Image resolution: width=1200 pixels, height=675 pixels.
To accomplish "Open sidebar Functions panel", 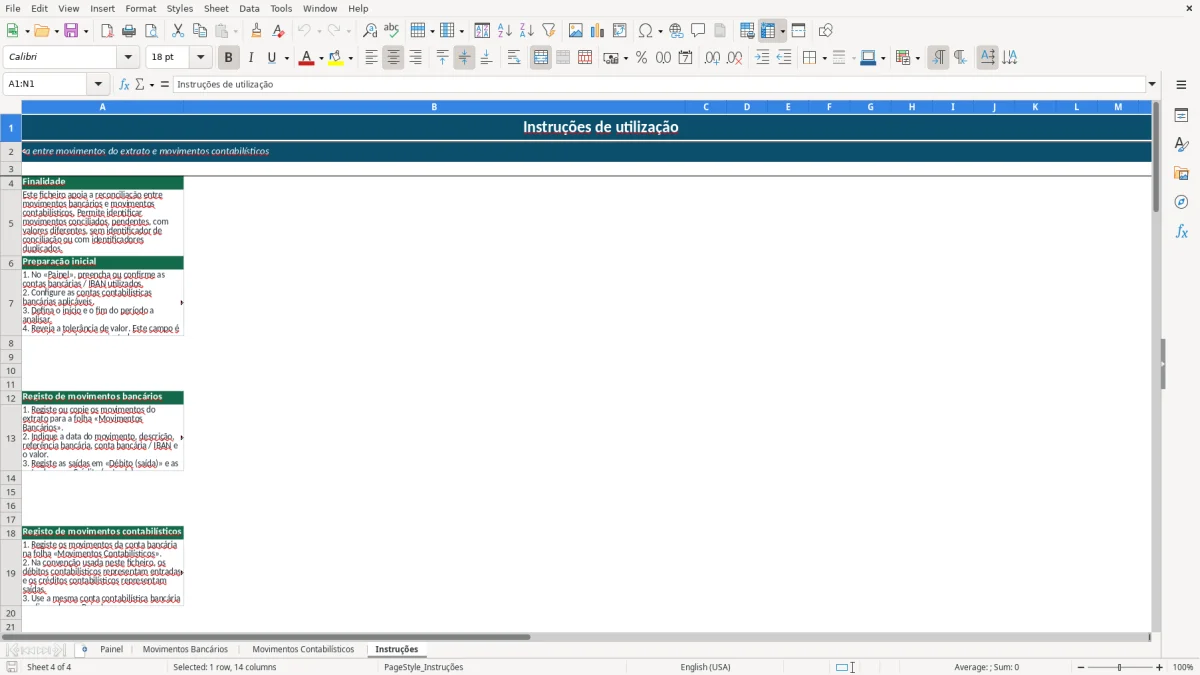I will pyautogui.click(x=1181, y=231).
